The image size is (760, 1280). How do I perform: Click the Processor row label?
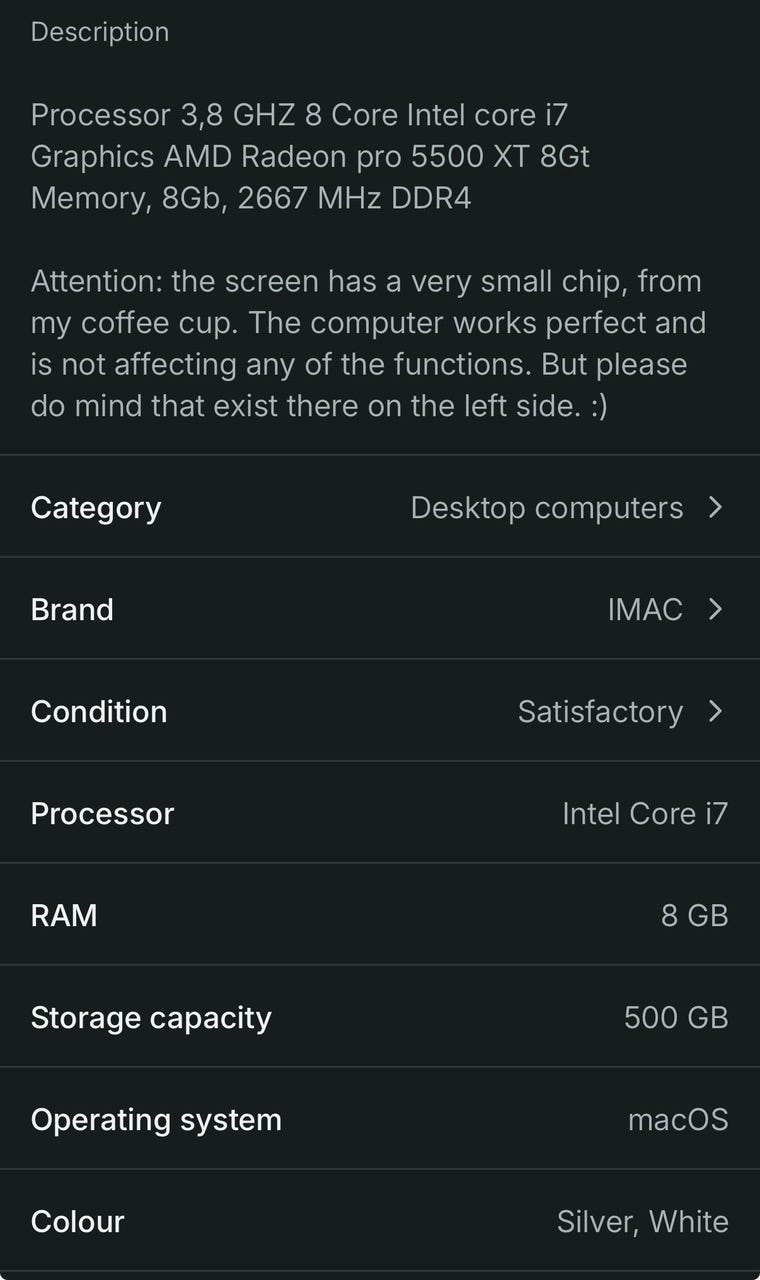(x=102, y=813)
